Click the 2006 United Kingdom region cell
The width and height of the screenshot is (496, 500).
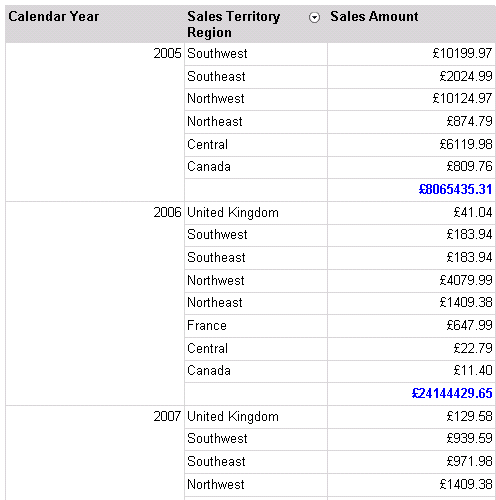[256, 213]
